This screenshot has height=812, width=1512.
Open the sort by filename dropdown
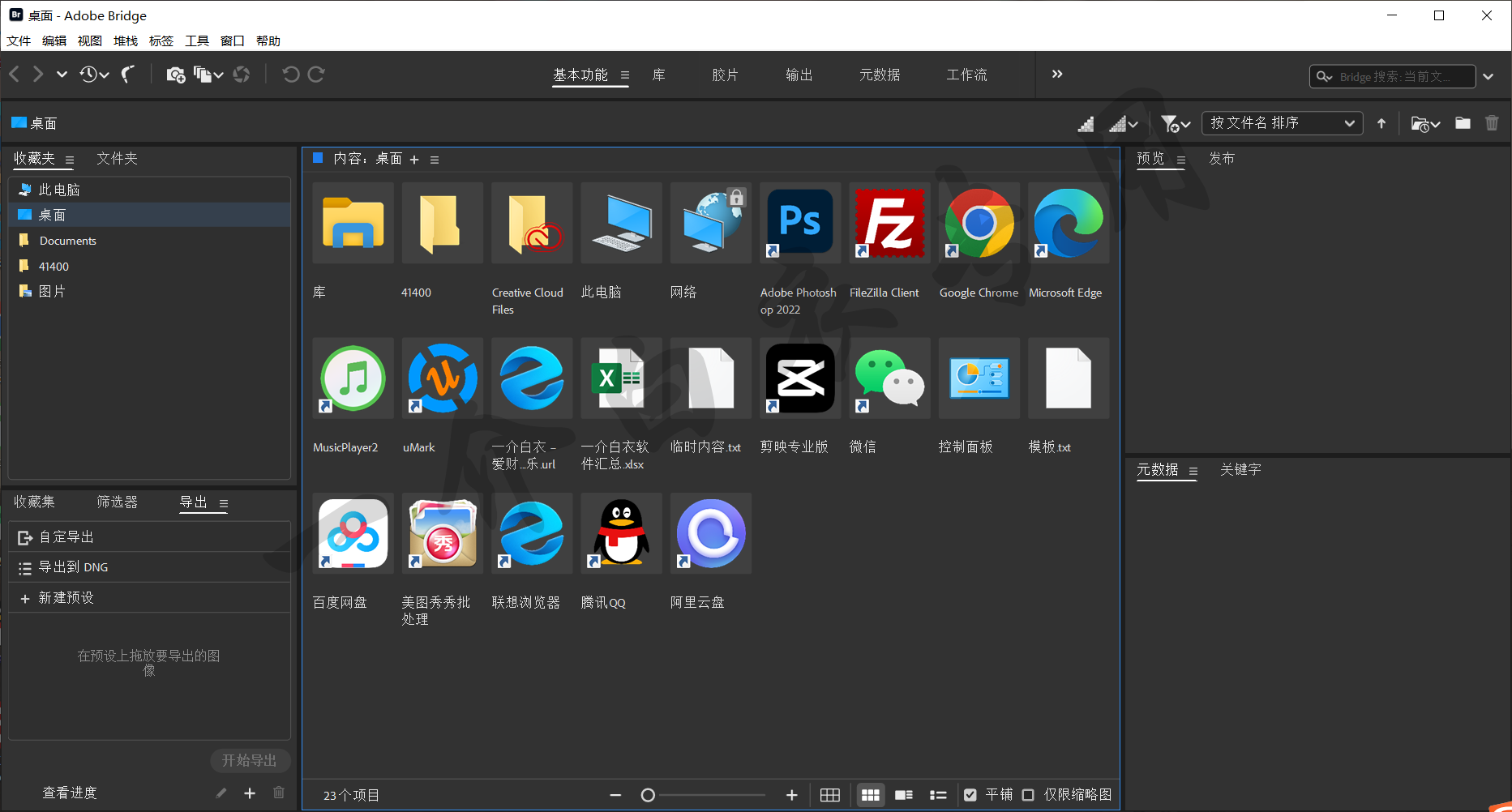coord(1282,123)
